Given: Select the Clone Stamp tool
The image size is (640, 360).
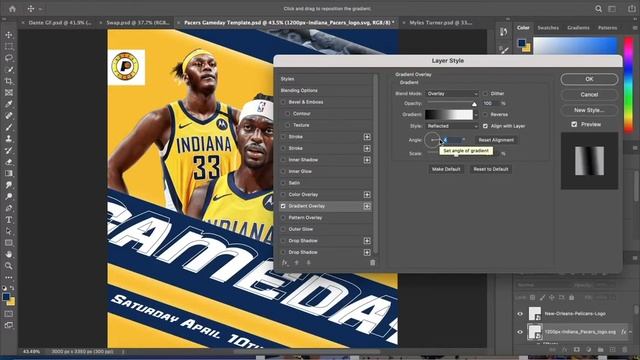Looking at the screenshot, I should point(9,139).
